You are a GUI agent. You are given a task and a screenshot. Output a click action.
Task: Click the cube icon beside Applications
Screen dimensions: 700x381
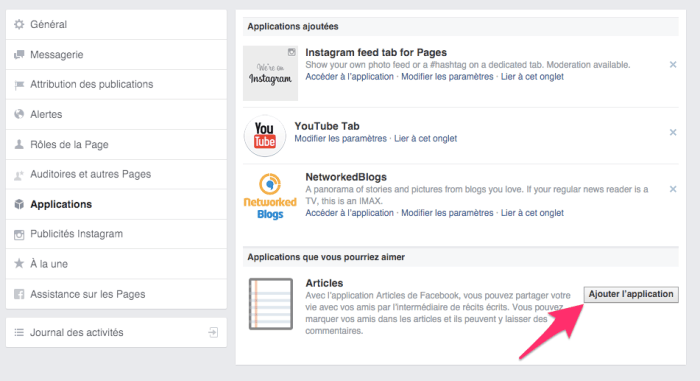click(x=19, y=204)
